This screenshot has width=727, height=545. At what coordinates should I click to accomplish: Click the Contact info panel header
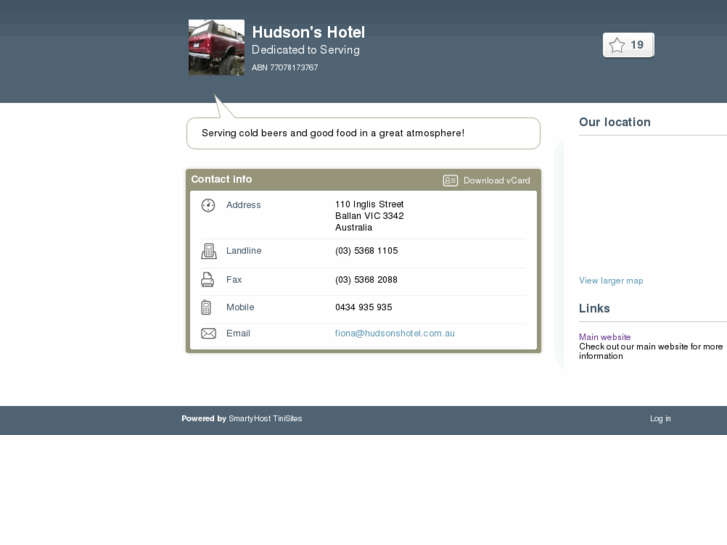tap(364, 180)
